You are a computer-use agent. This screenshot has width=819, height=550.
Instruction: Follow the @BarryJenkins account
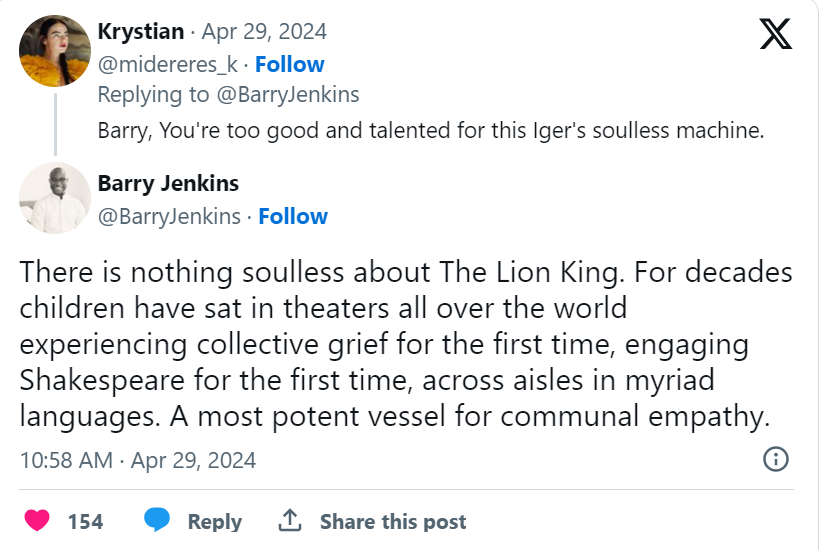pyautogui.click(x=293, y=216)
